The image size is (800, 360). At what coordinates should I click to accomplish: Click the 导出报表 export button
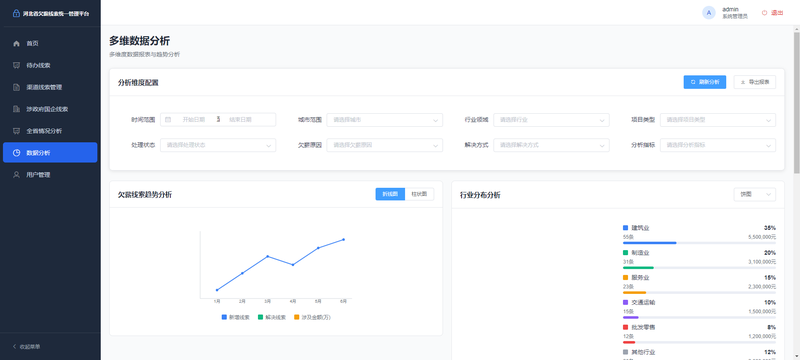[x=755, y=82]
